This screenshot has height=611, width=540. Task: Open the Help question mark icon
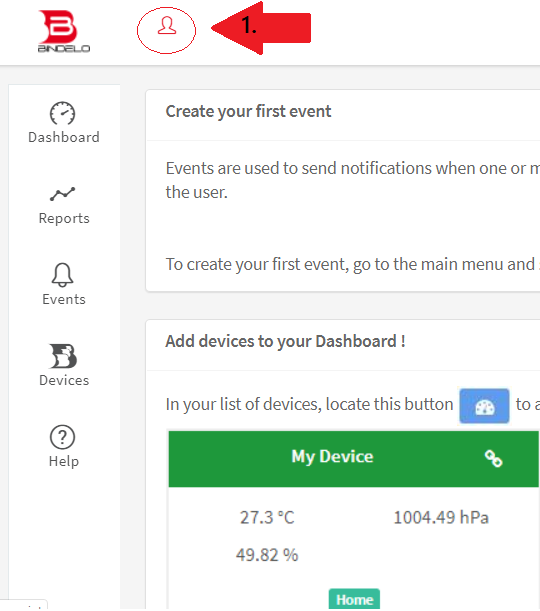point(62,437)
